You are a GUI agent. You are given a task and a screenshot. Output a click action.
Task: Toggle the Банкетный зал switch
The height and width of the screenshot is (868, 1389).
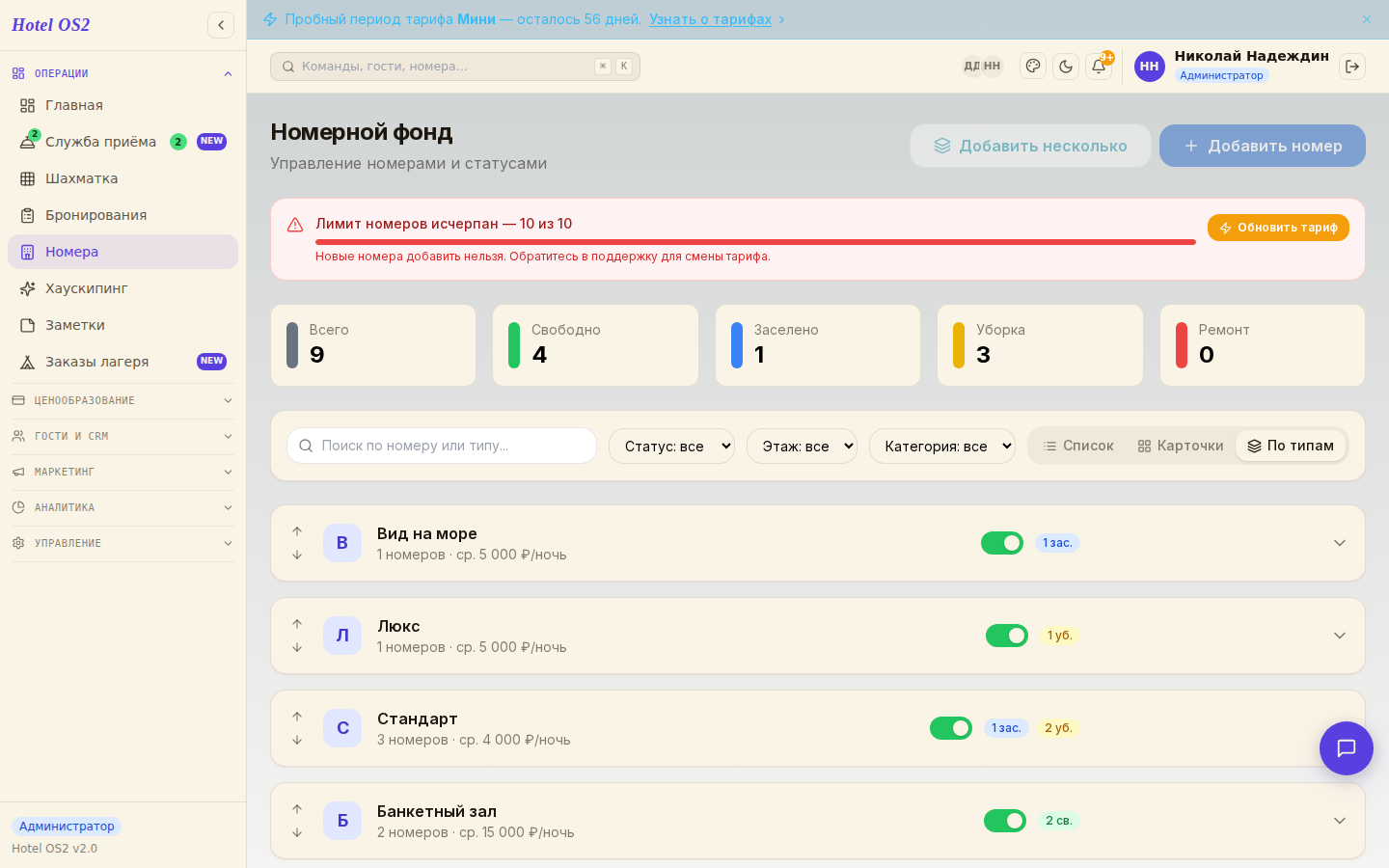coord(1005,821)
